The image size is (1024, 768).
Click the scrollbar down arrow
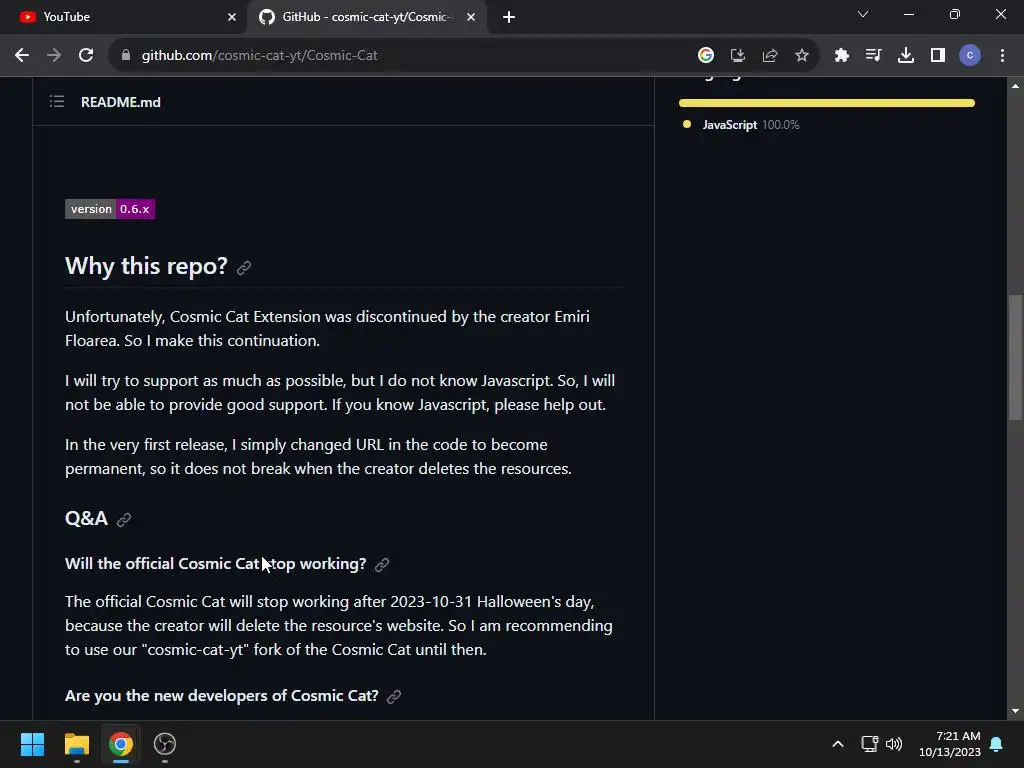(1015, 711)
